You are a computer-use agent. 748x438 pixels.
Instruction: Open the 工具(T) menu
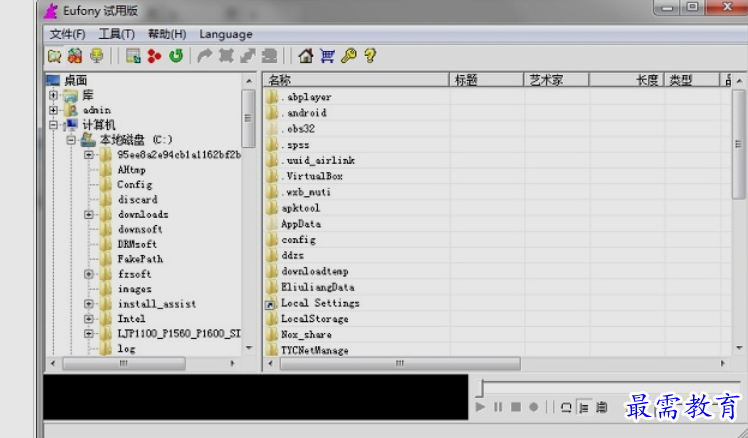[116, 34]
